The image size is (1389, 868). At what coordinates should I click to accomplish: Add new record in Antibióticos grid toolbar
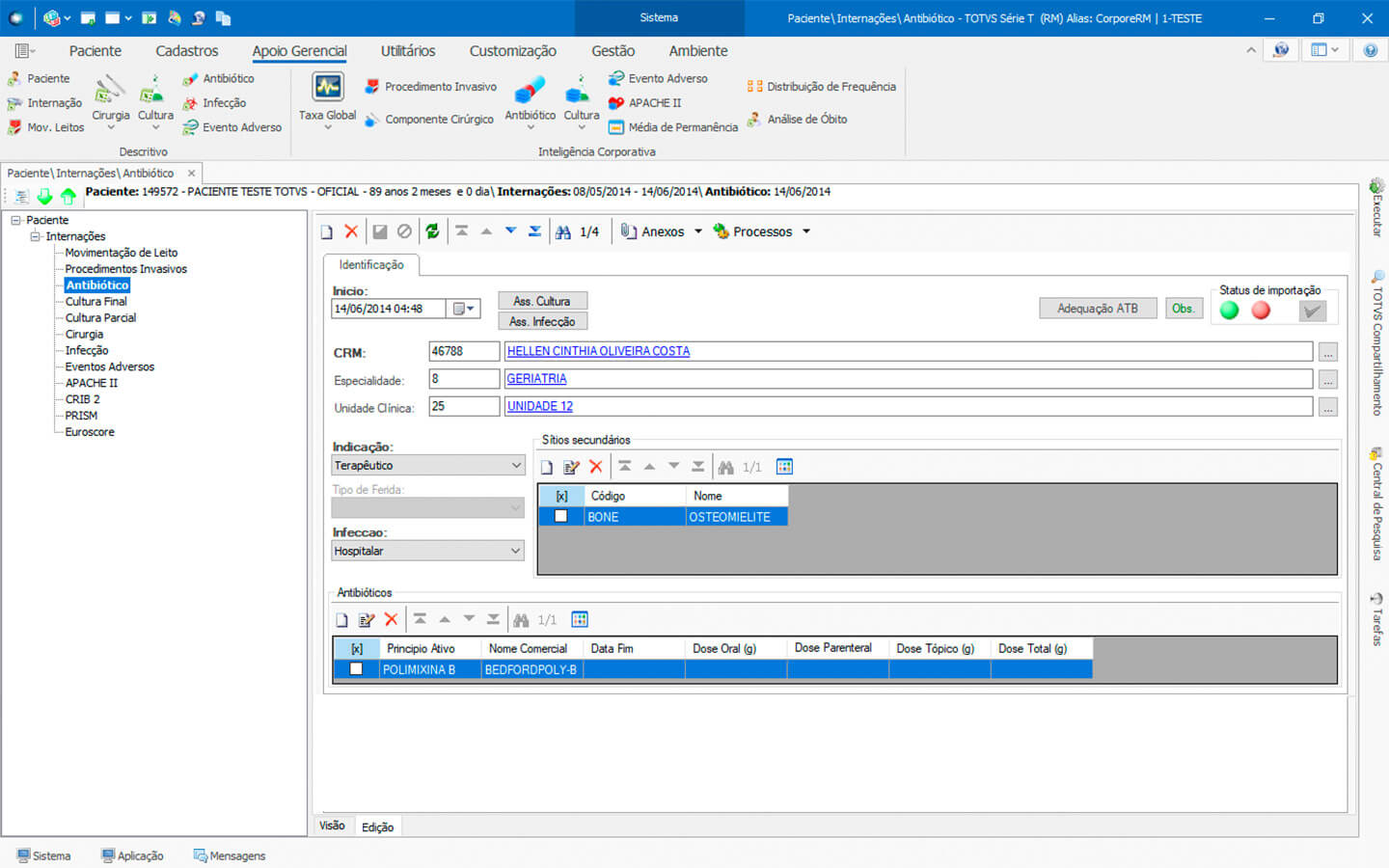click(x=341, y=620)
